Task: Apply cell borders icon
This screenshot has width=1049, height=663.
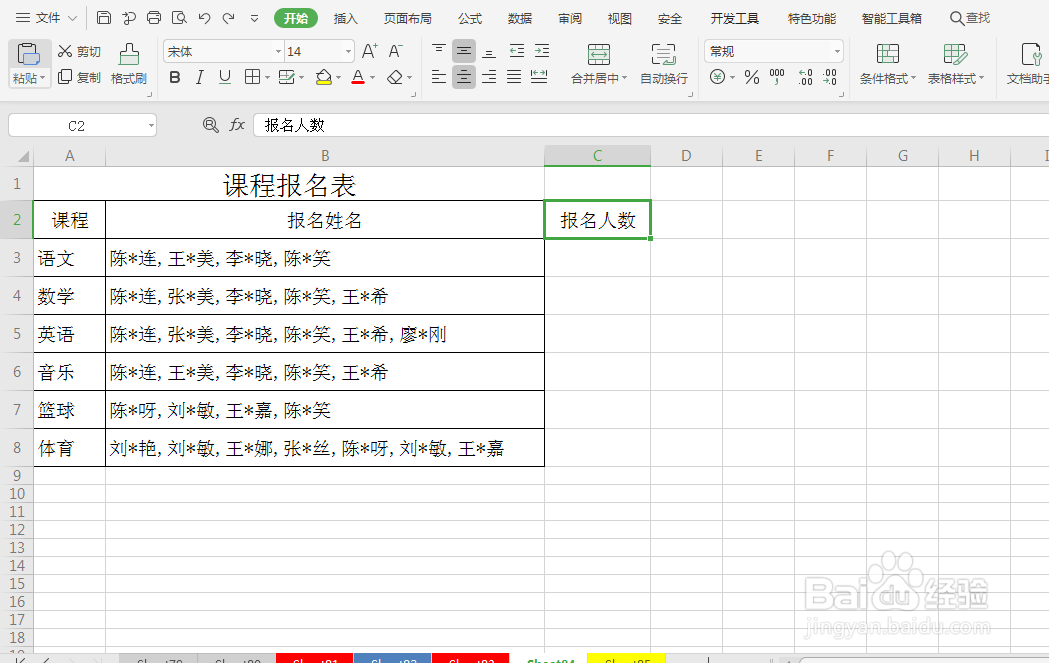Action: pyautogui.click(x=252, y=78)
